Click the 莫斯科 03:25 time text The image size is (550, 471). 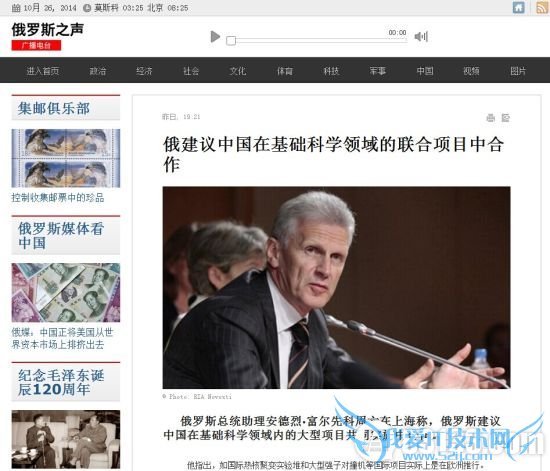119,8
